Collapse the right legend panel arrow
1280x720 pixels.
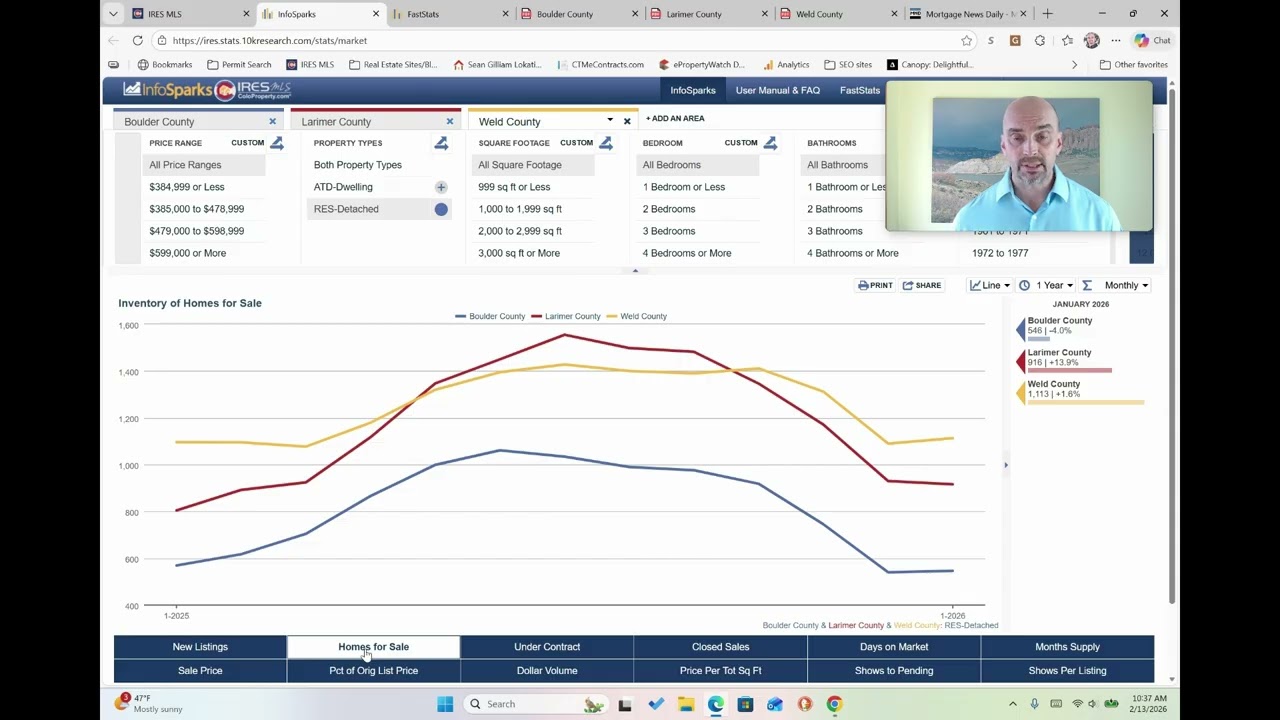coord(1006,465)
